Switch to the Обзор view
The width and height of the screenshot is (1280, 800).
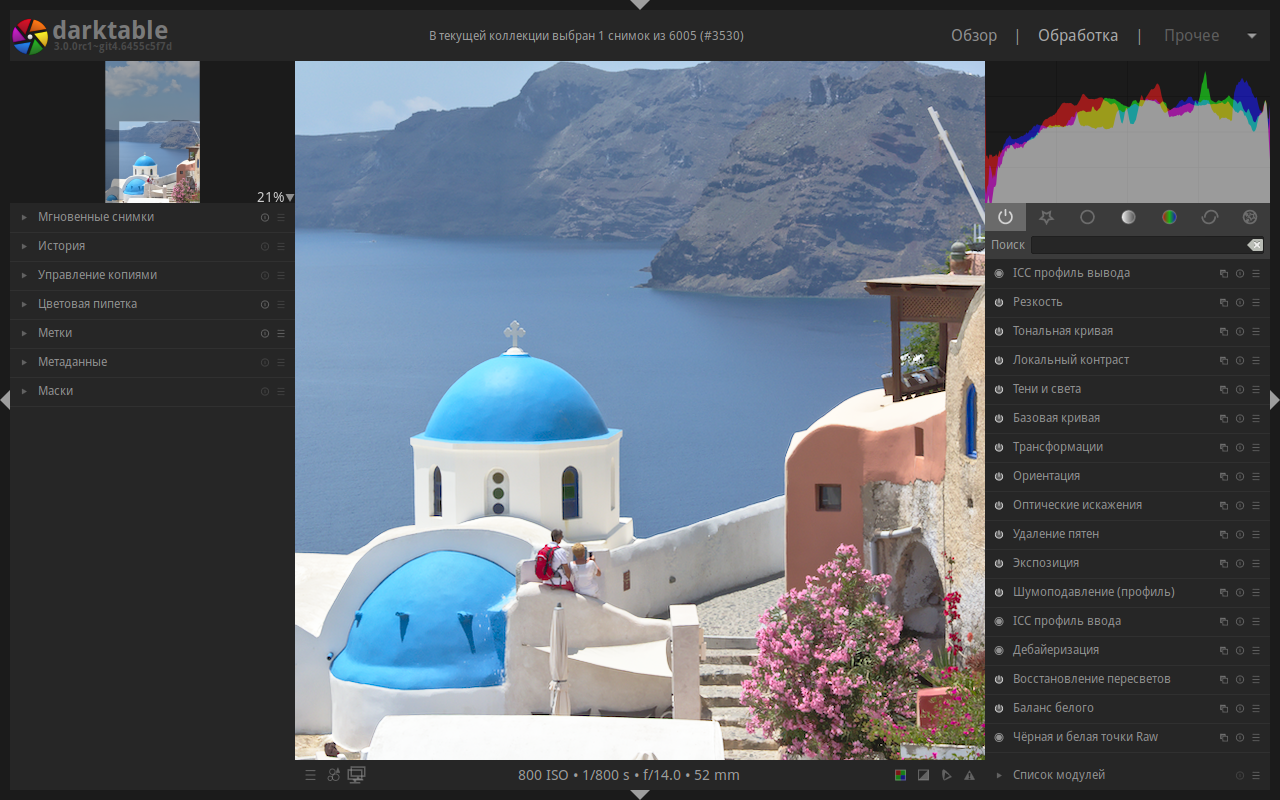click(974, 35)
